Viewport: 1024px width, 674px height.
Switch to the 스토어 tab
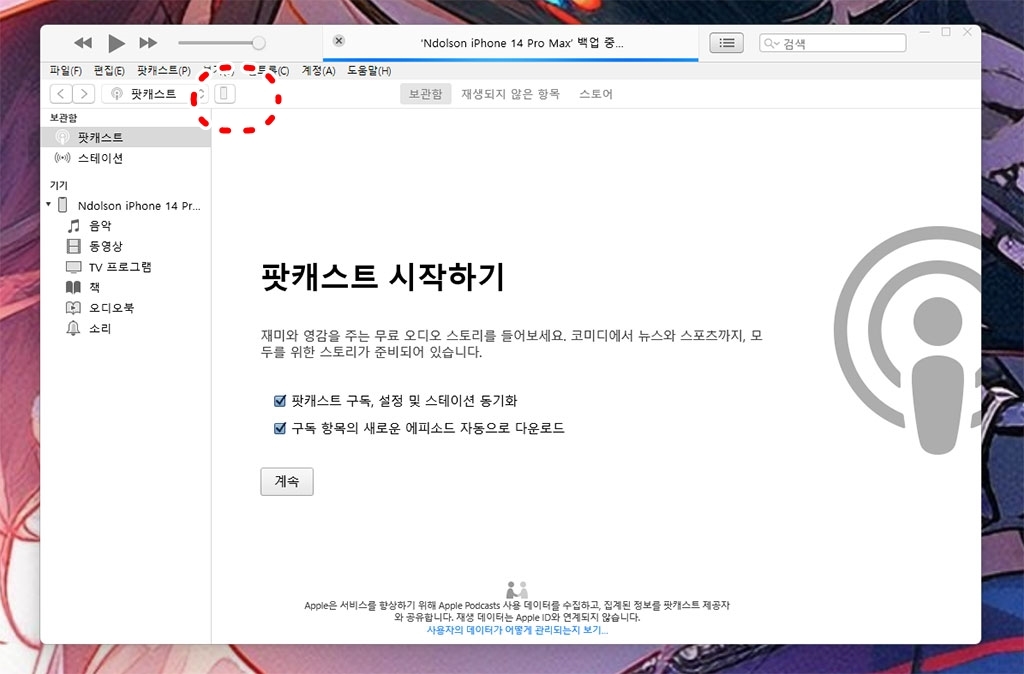596,94
